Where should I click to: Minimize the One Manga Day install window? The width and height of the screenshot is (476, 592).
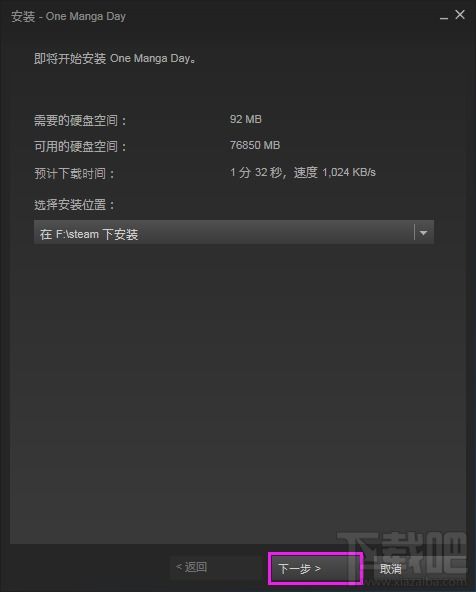click(x=444, y=16)
